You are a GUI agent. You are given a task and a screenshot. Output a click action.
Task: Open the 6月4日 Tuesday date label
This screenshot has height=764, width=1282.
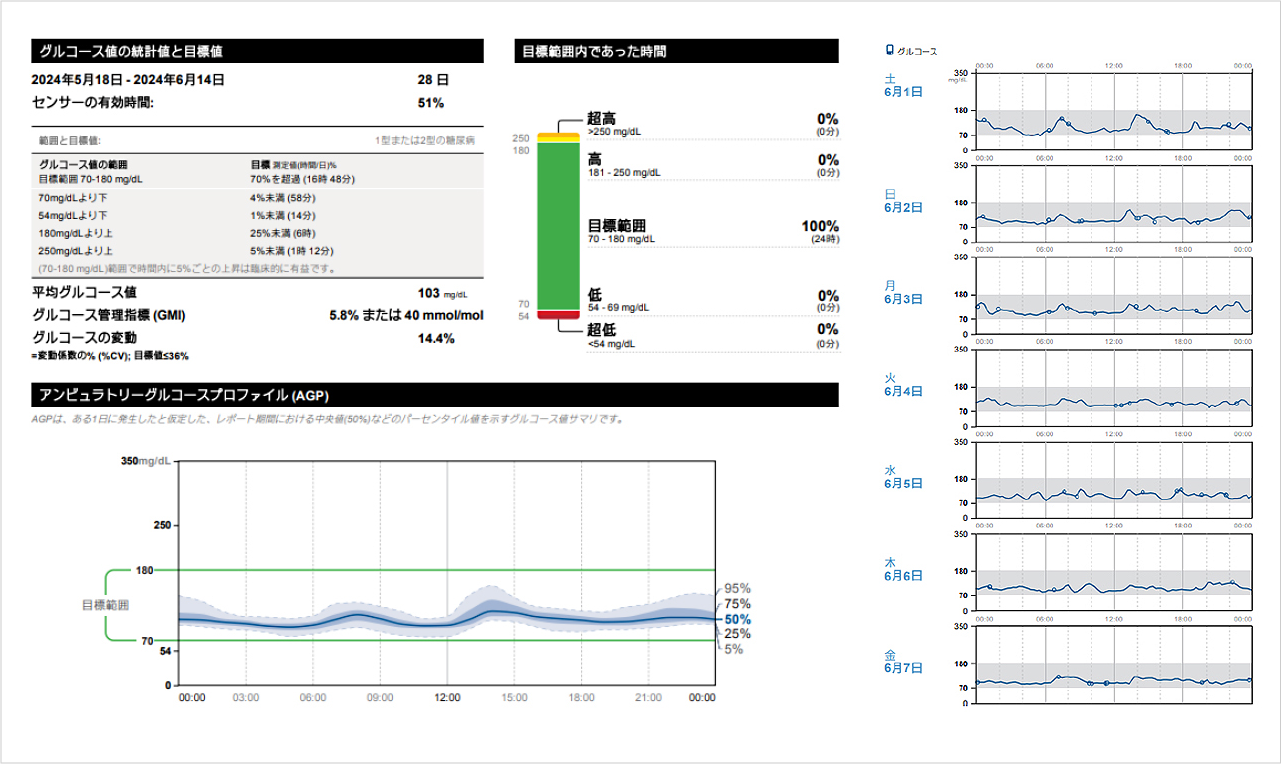pos(903,384)
